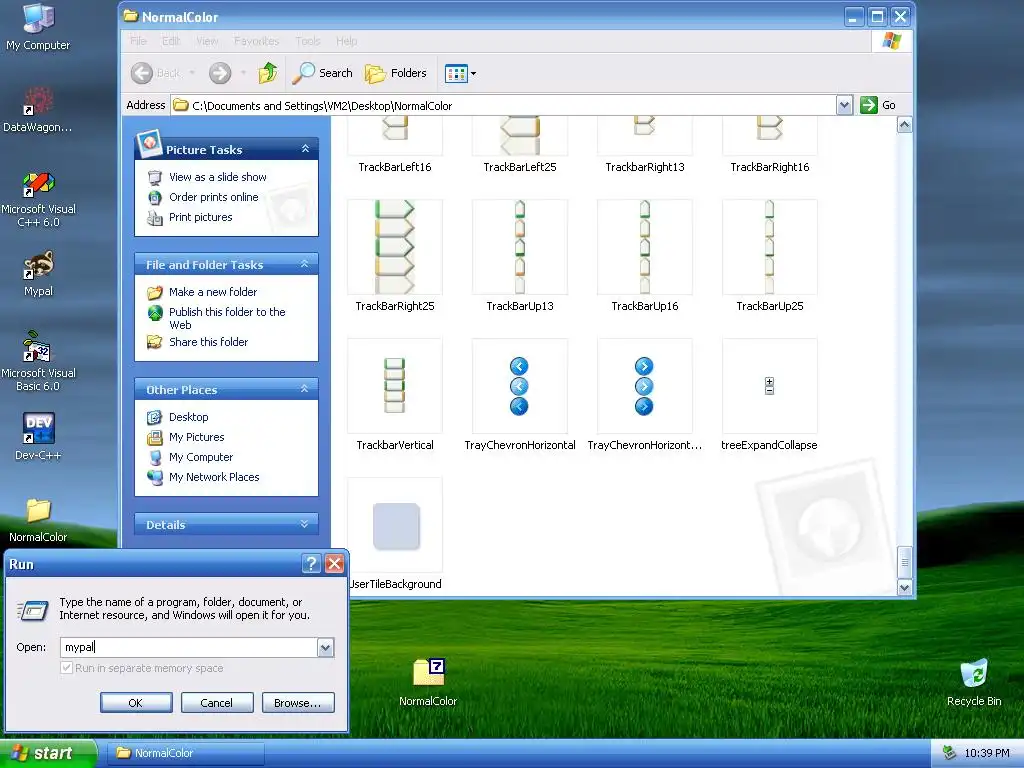Collapse the Picture Tasks panel
Screen dimensions: 1024x768
click(x=305, y=149)
